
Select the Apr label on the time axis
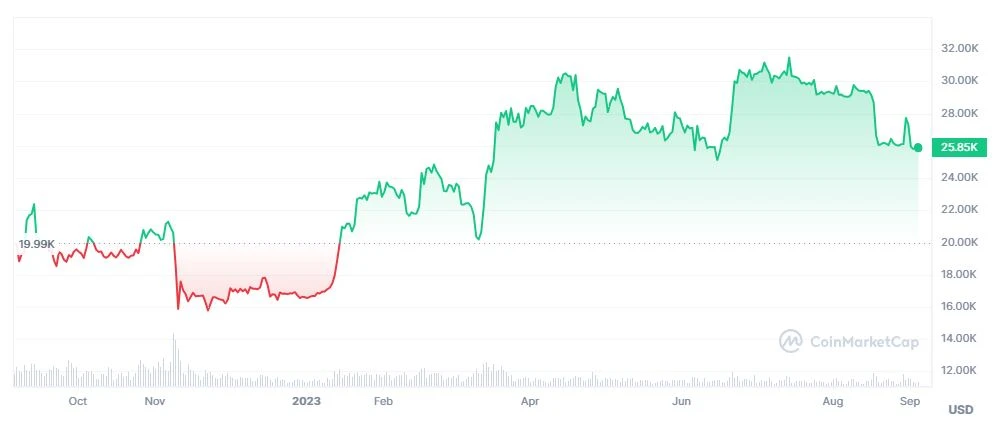point(531,401)
